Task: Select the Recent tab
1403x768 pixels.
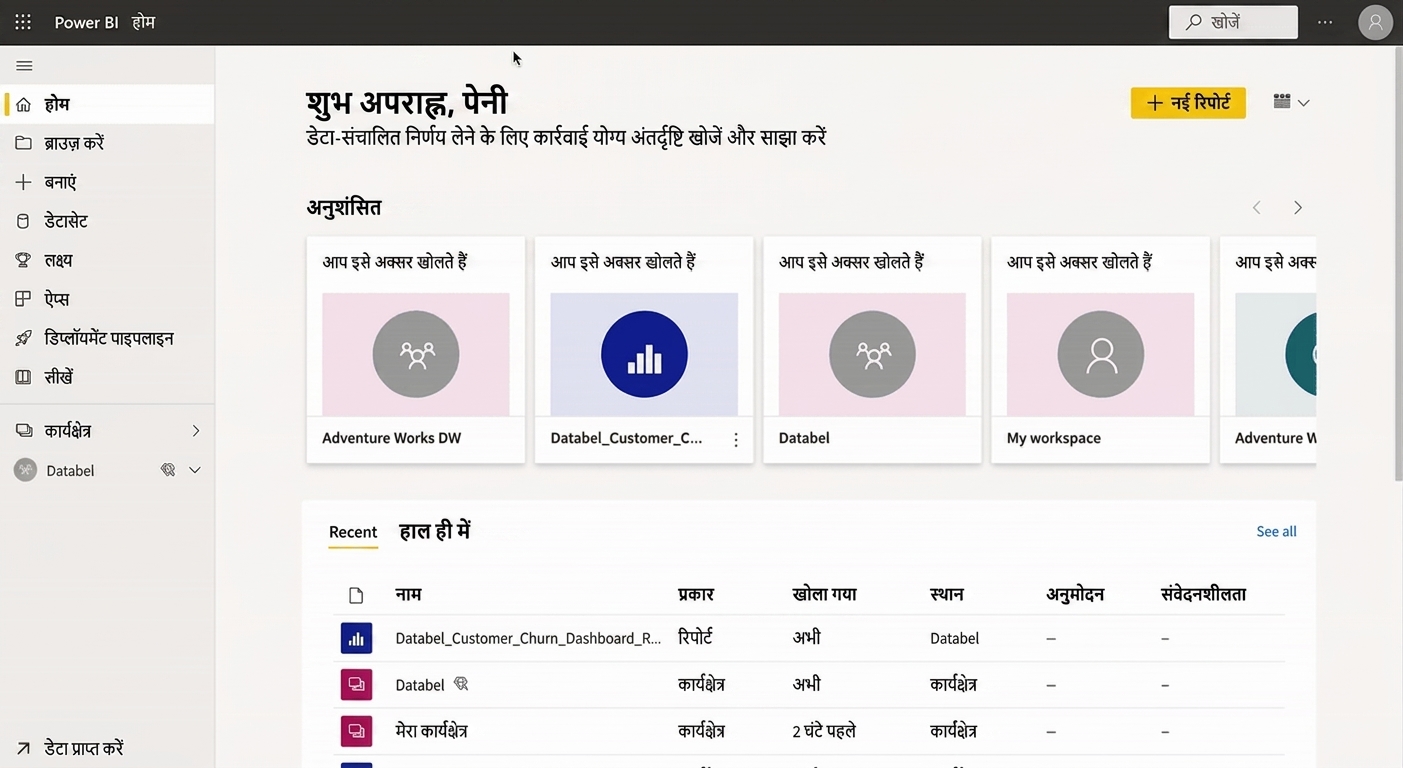Action: (x=353, y=532)
